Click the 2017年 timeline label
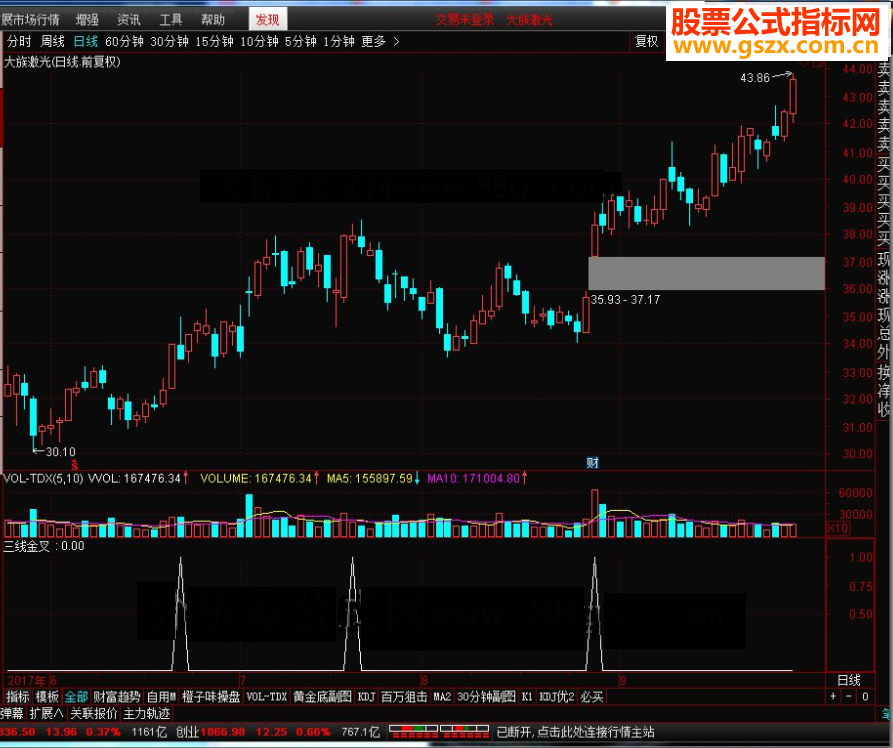This screenshot has width=893, height=748. point(28,680)
